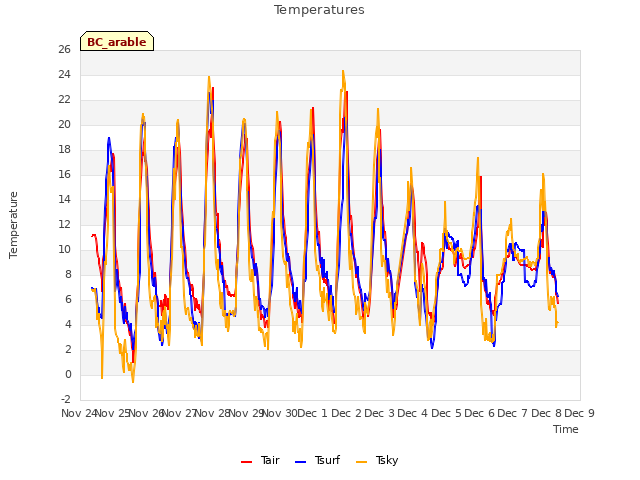Viewport: 640px width, 480px height.
Task: Click the Temperatures chart title
Action: click(319, 10)
